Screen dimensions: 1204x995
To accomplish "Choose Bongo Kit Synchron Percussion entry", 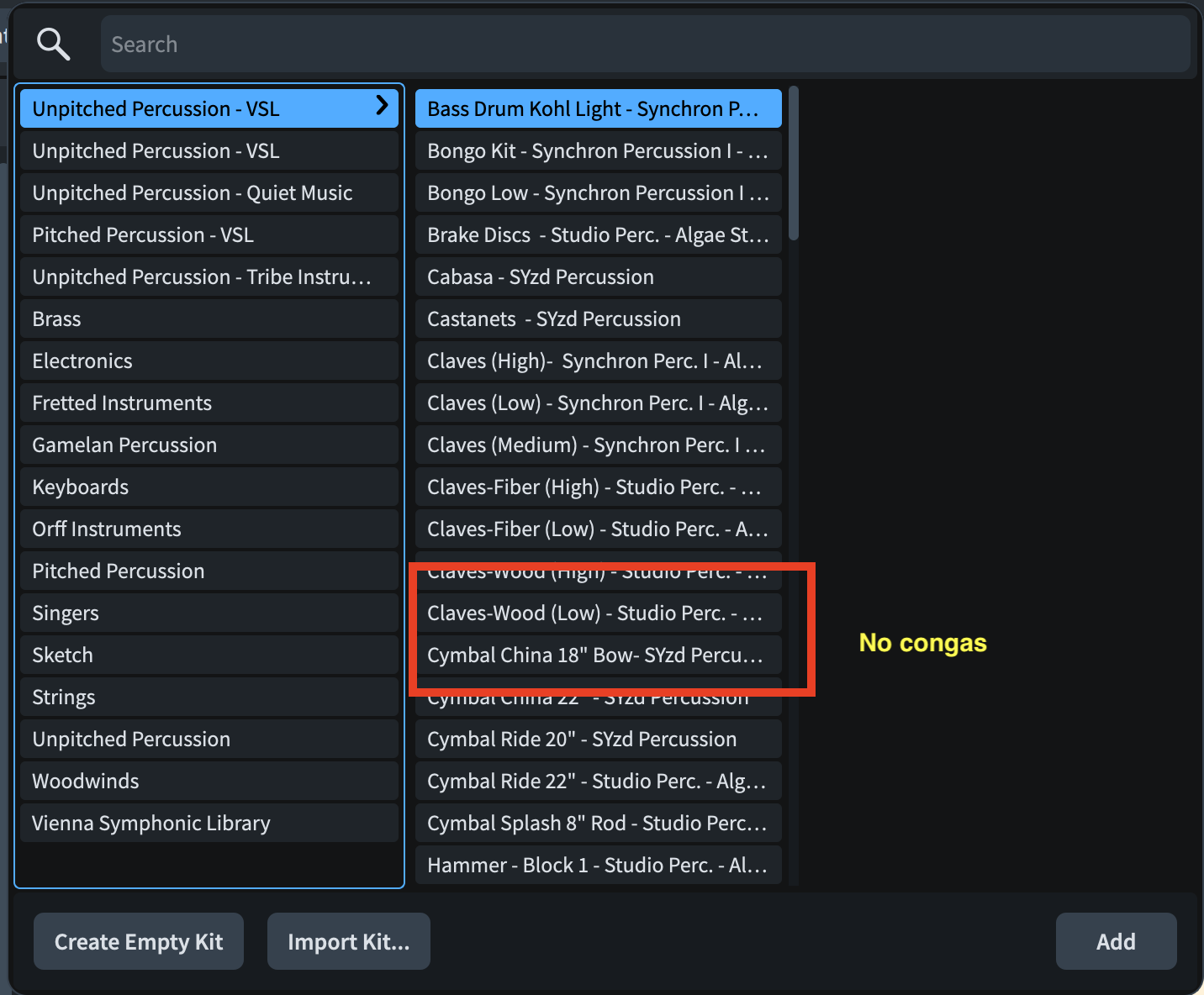I will click(x=598, y=150).
